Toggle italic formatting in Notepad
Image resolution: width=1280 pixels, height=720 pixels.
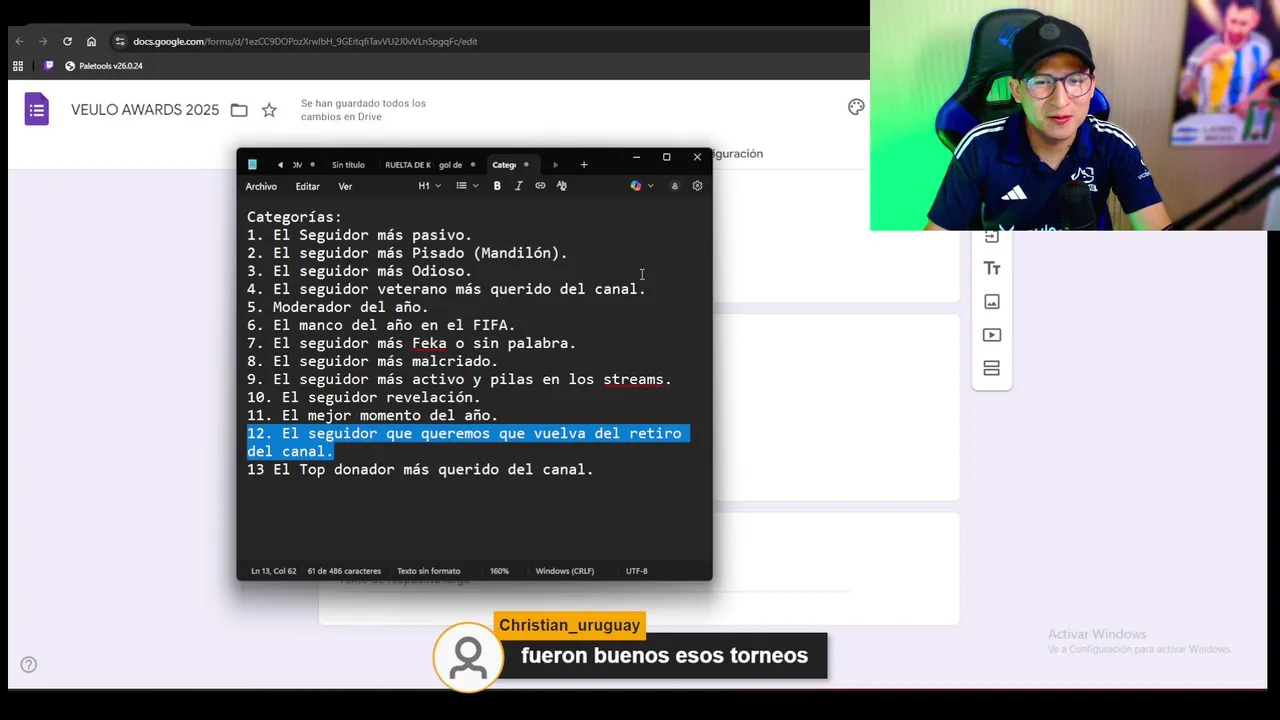[518, 186]
